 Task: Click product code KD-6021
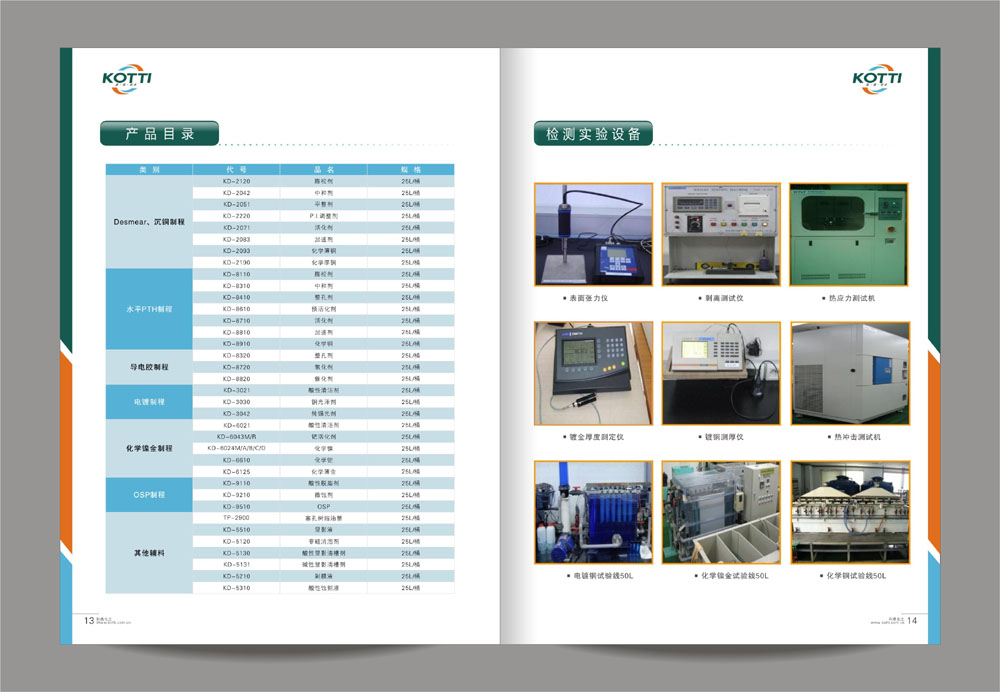pos(237,425)
